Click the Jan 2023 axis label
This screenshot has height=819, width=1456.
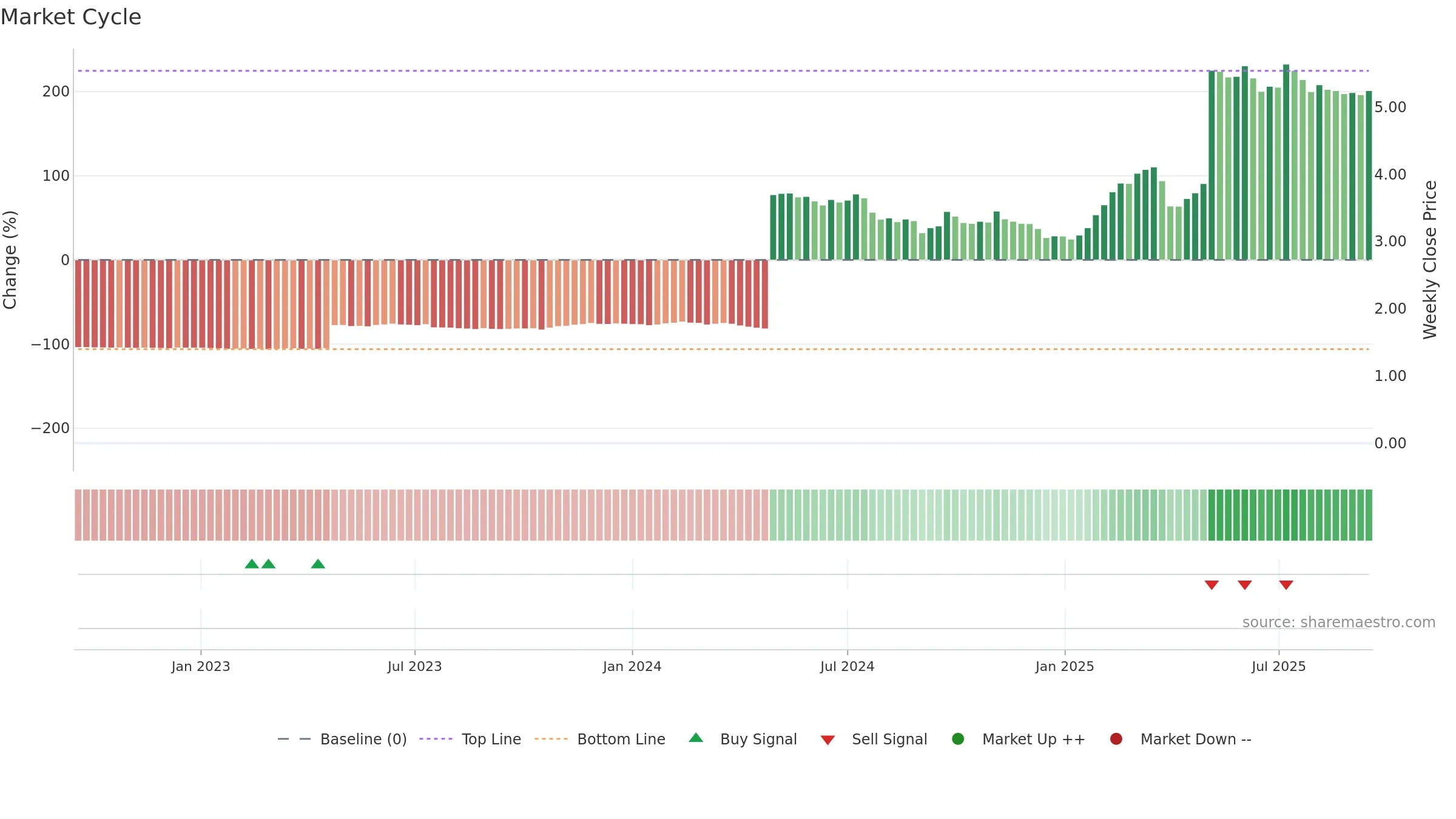(x=201, y=666)
